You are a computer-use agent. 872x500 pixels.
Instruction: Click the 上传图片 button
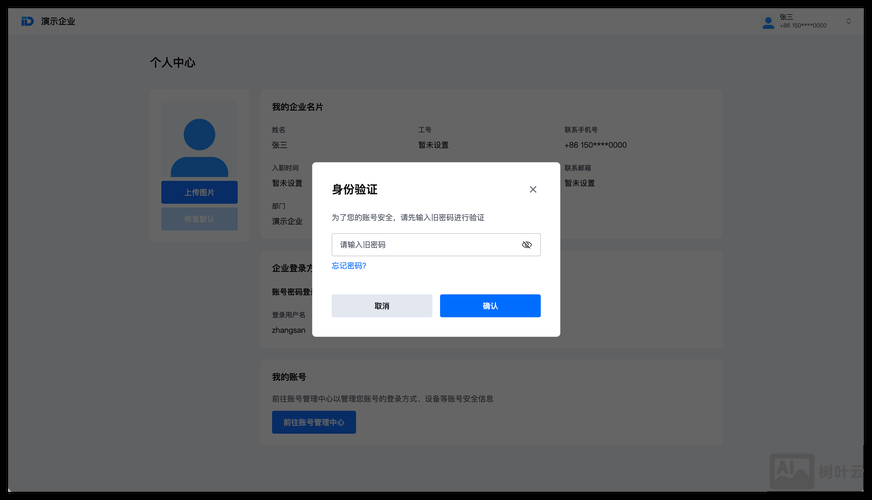199,192
